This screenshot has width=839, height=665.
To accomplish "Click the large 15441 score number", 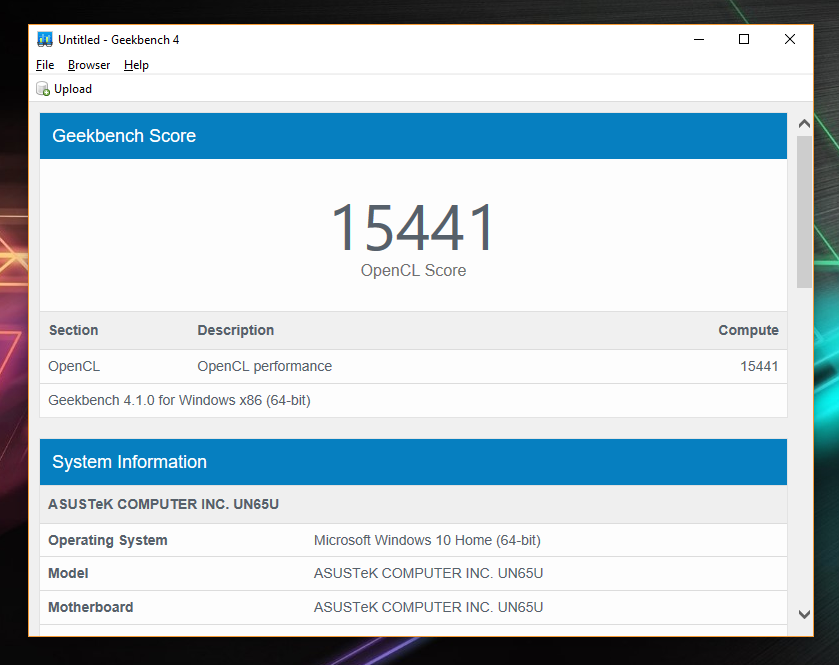I will click(413, 227).
